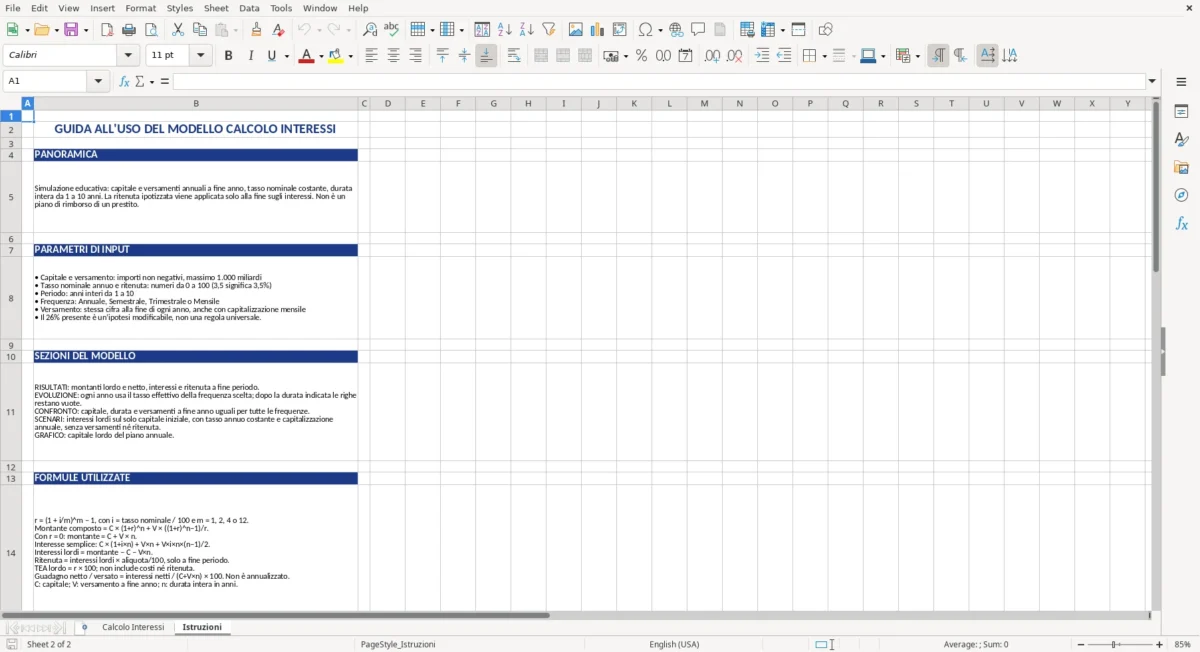Click the AutoFilter funnel icon
The image size is (1200, 652).
point(548,30)
